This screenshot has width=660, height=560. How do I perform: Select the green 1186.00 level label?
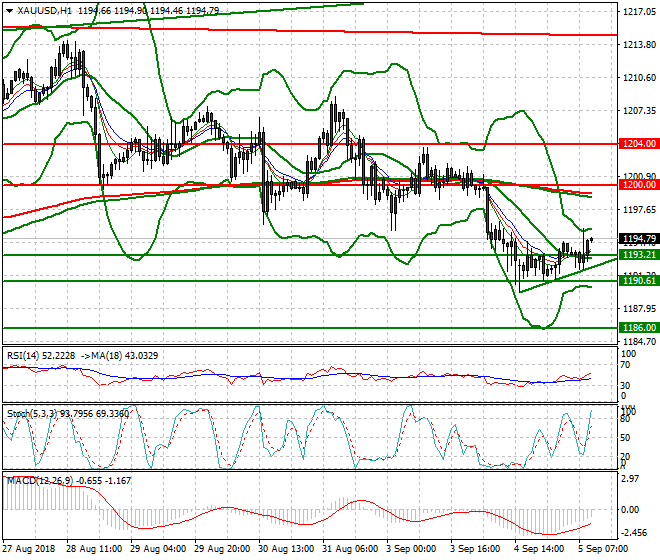click(x=639, y=327)
